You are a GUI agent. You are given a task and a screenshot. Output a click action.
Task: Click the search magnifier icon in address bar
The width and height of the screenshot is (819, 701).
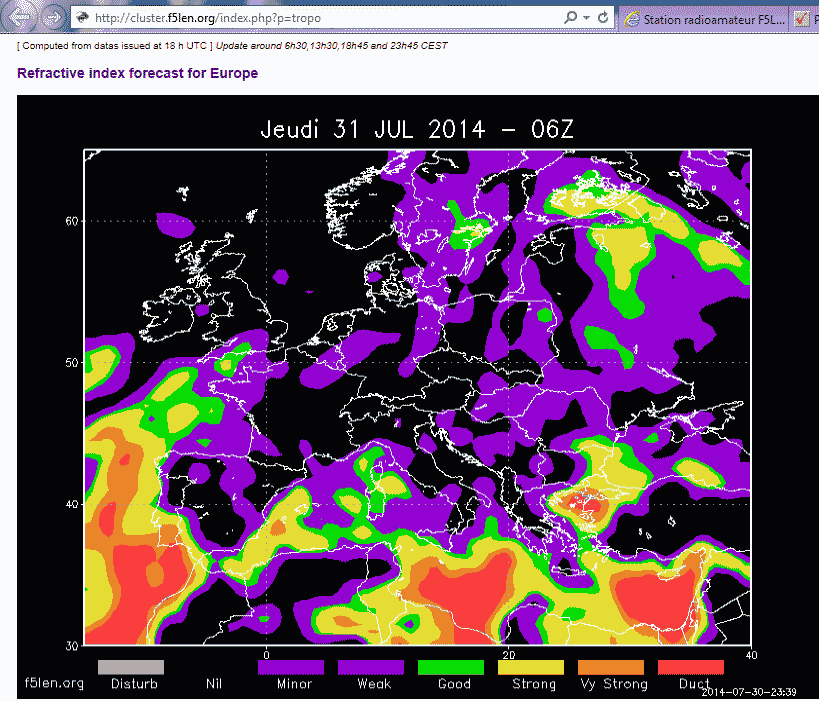point(570,18)
